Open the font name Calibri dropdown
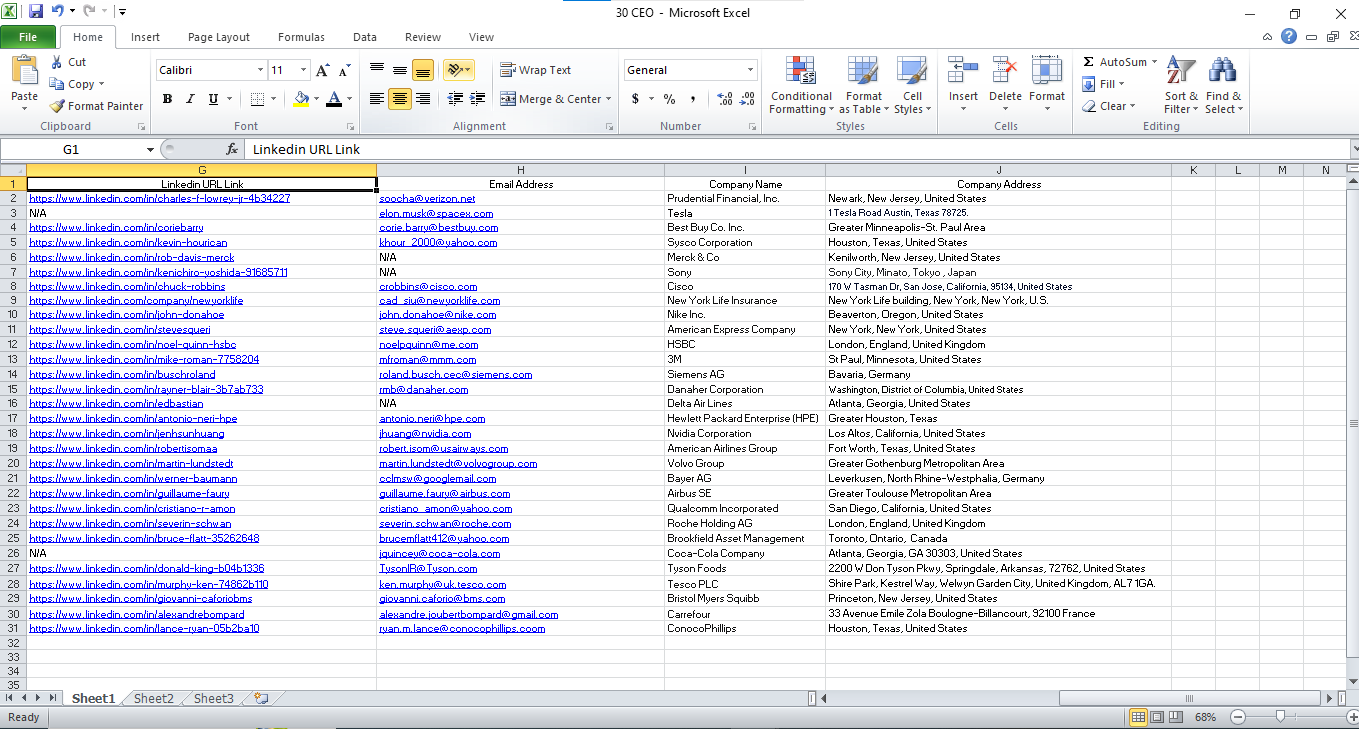This screenshot has width=1359, height=729. click(x=260, y=70)
